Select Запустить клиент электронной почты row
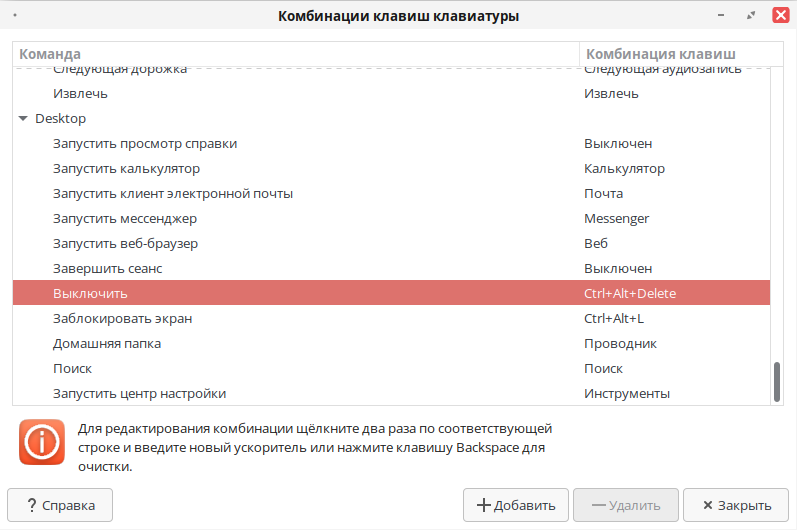This screenshot has height=530, width=797. (173, 193)
